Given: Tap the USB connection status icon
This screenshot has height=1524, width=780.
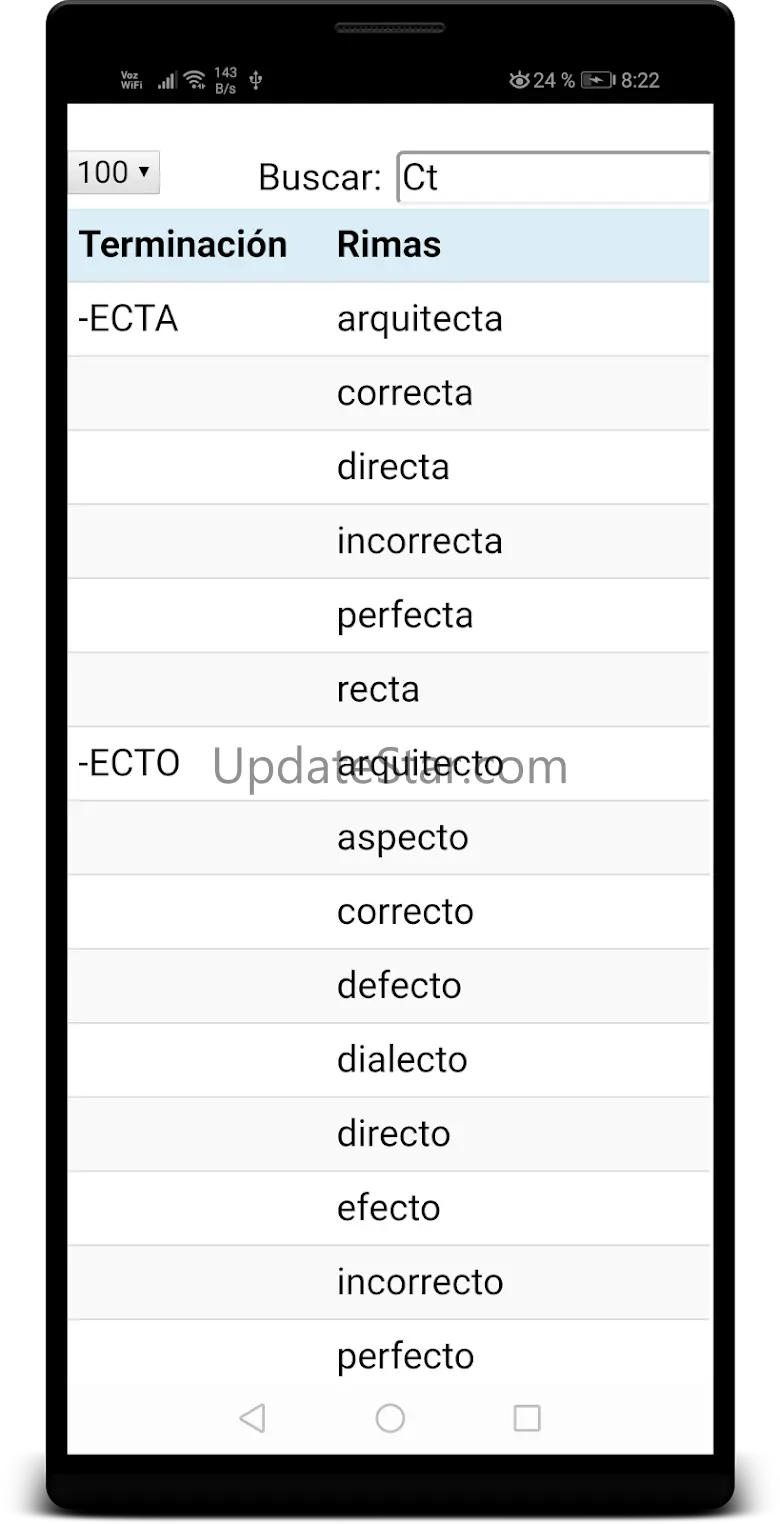Looking at the screenshot, I should (256, 80).
